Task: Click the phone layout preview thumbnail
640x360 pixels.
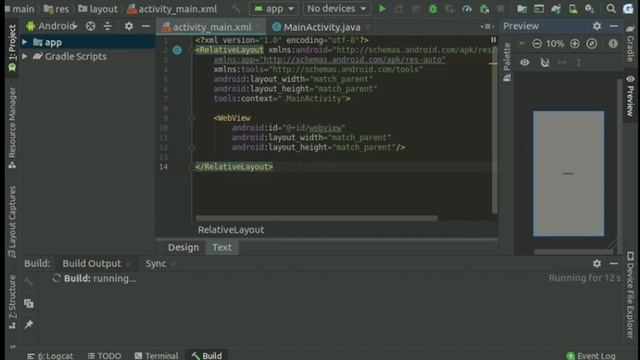Action: [x=569, y=173]
